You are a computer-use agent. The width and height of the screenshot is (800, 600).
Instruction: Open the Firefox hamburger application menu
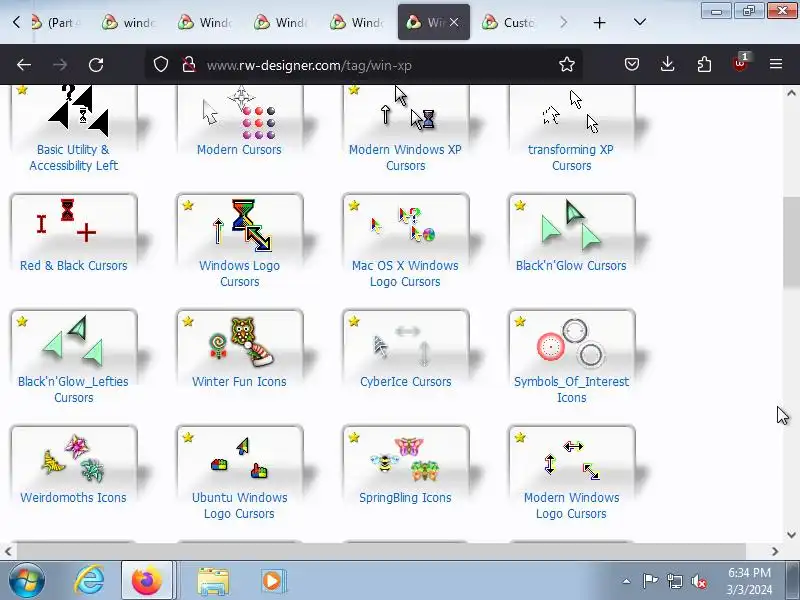tap(776, 64)
